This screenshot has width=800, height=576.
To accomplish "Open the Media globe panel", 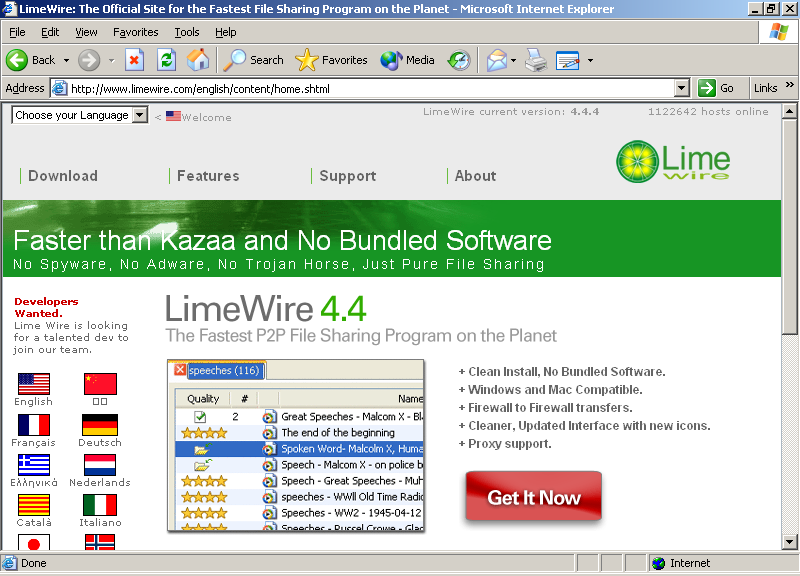I will pyautogui.click(x=407, y=60).
